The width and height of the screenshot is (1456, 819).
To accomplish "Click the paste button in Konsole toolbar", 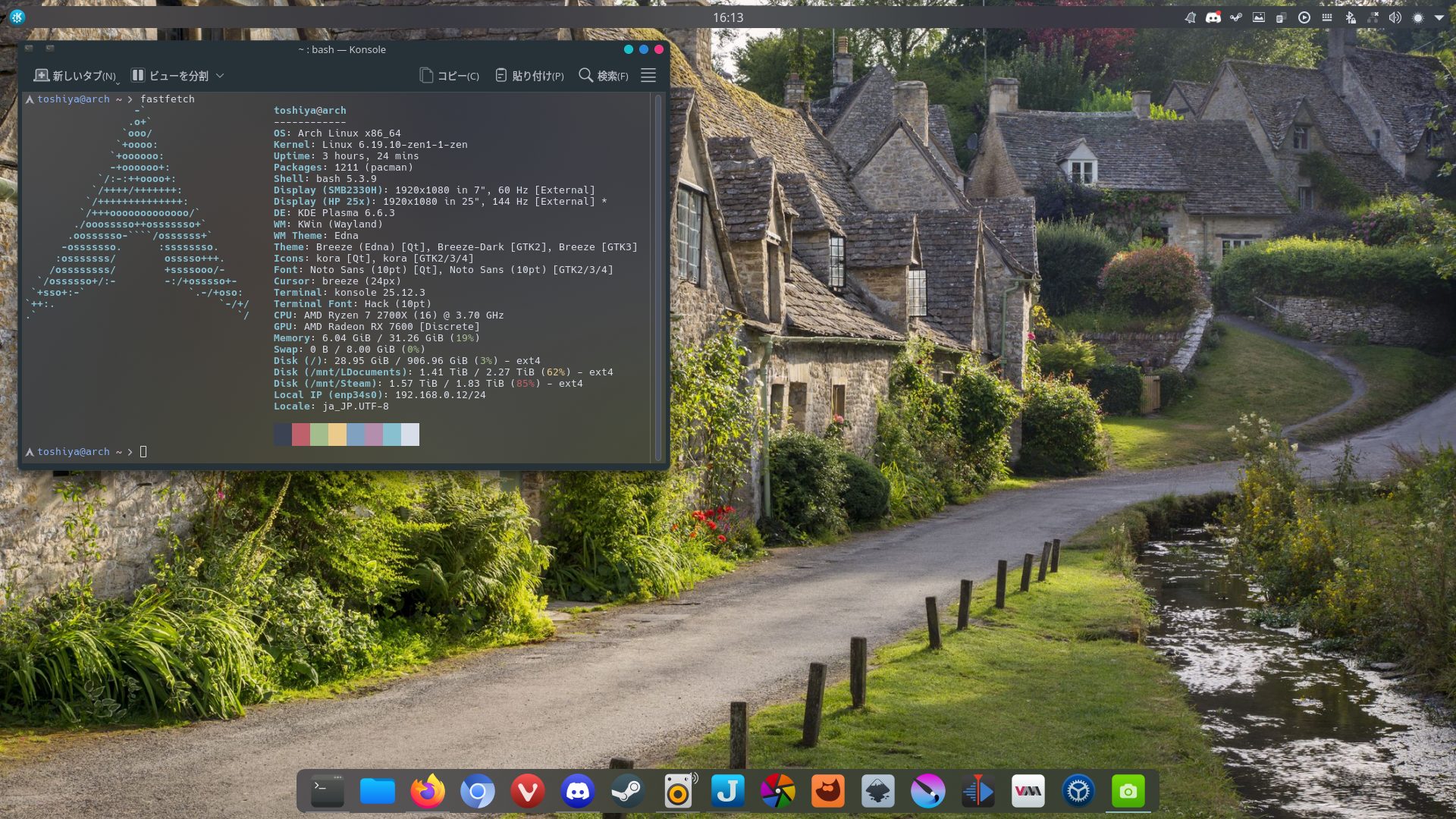I will pos(529,75).
